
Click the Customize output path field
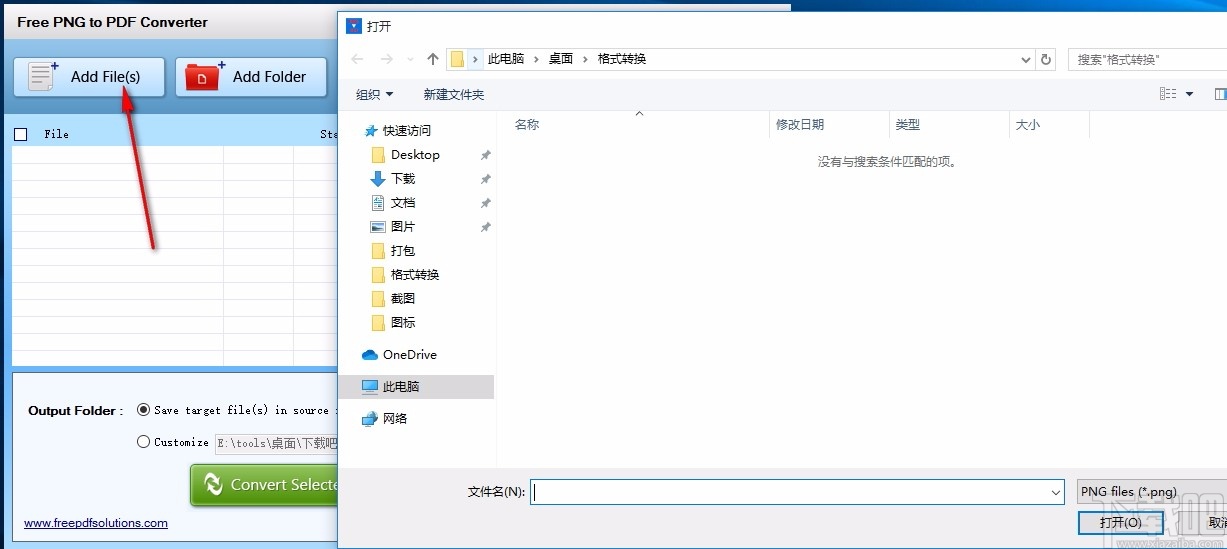(x=277, y=443)
